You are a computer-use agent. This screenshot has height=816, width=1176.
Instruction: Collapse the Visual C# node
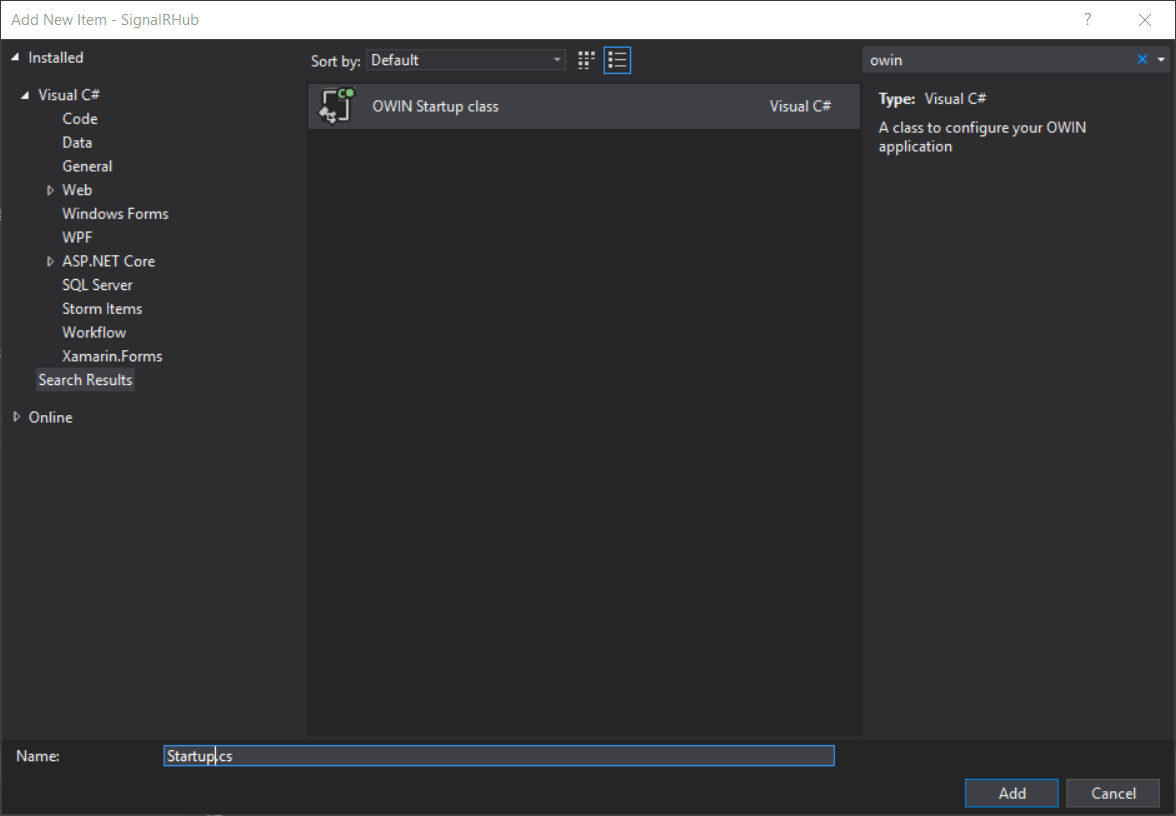pos(25,95)
